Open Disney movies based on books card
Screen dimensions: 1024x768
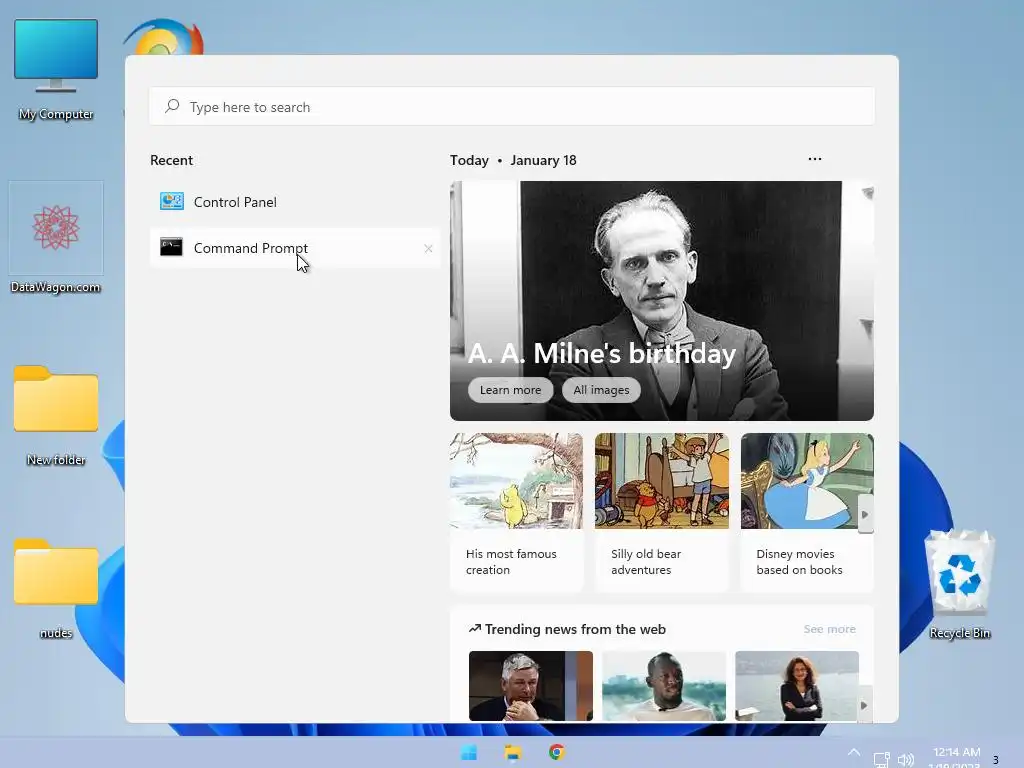pyautogui.click(x=807, y=512)
